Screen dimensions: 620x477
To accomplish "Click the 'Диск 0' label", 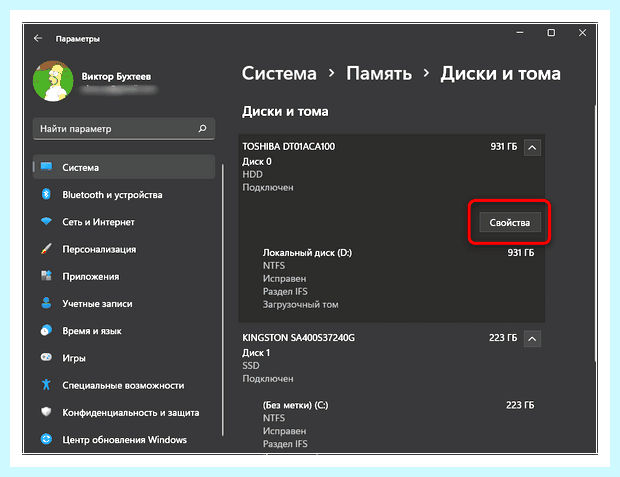I will pos(257,161).
